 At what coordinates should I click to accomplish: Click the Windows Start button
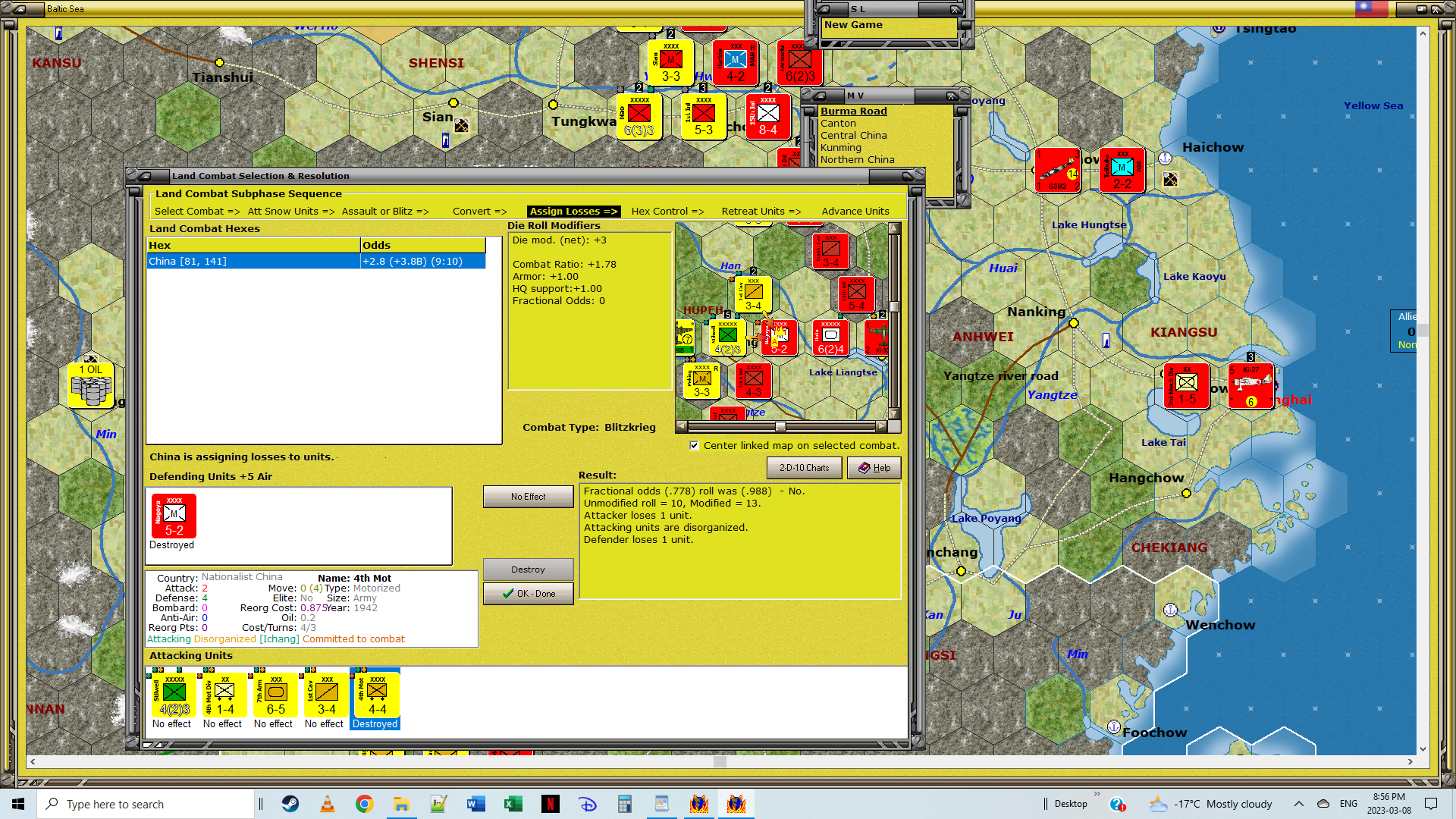(18, 804)
